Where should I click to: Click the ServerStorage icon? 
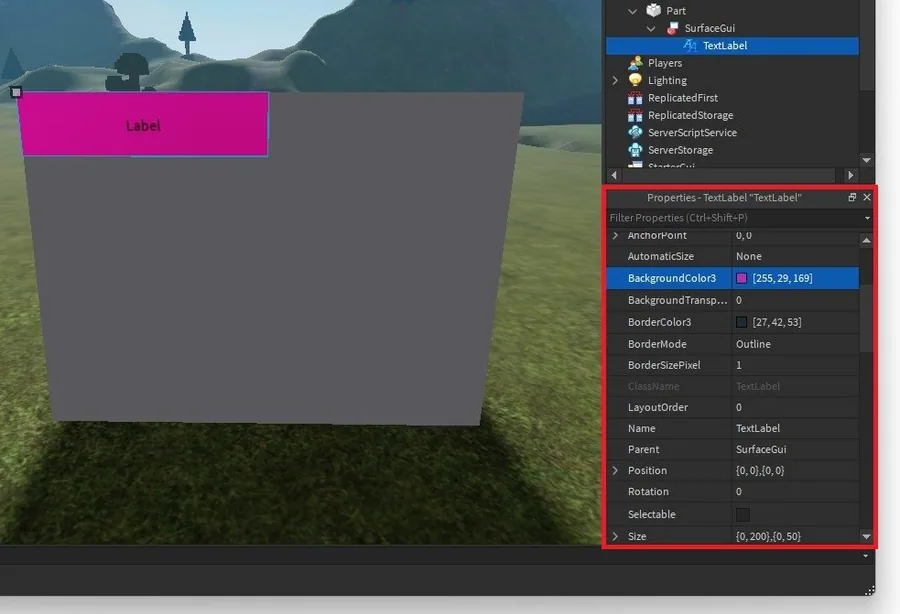[635, 150]
